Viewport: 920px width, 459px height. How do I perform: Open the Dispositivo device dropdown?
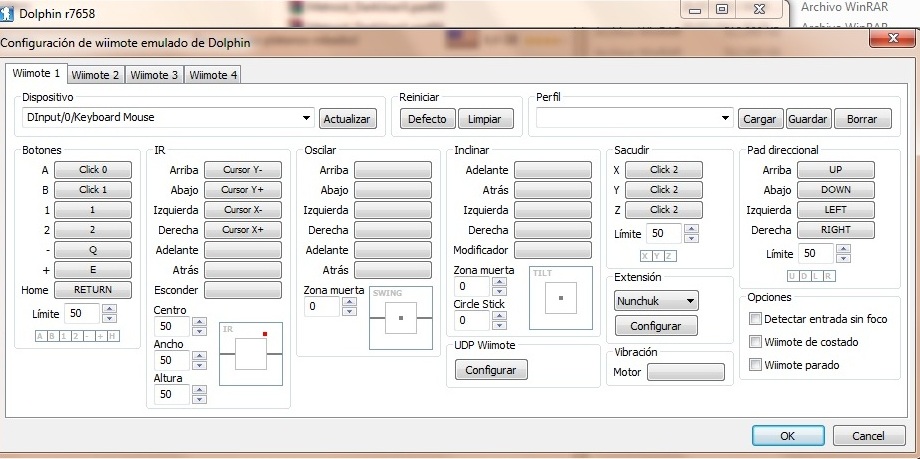point(306,118)
